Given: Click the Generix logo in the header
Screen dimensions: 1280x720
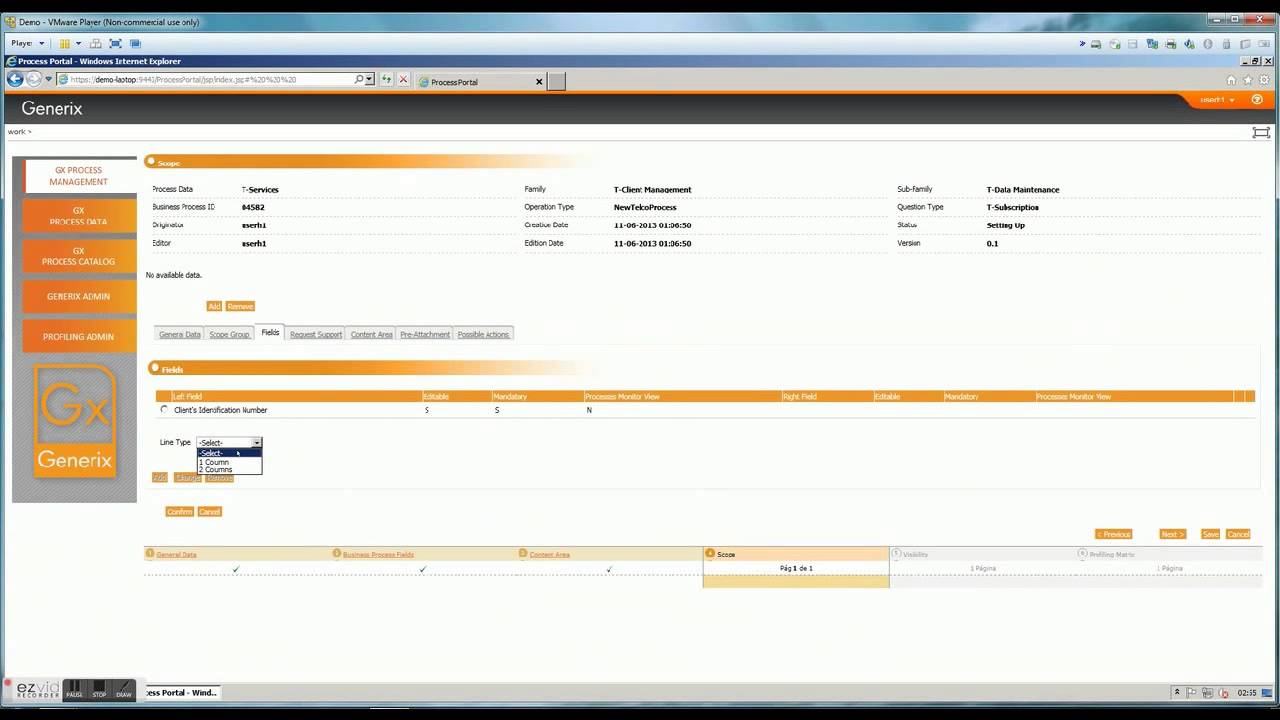Looking at the screenshot, I should coord(52,108).
